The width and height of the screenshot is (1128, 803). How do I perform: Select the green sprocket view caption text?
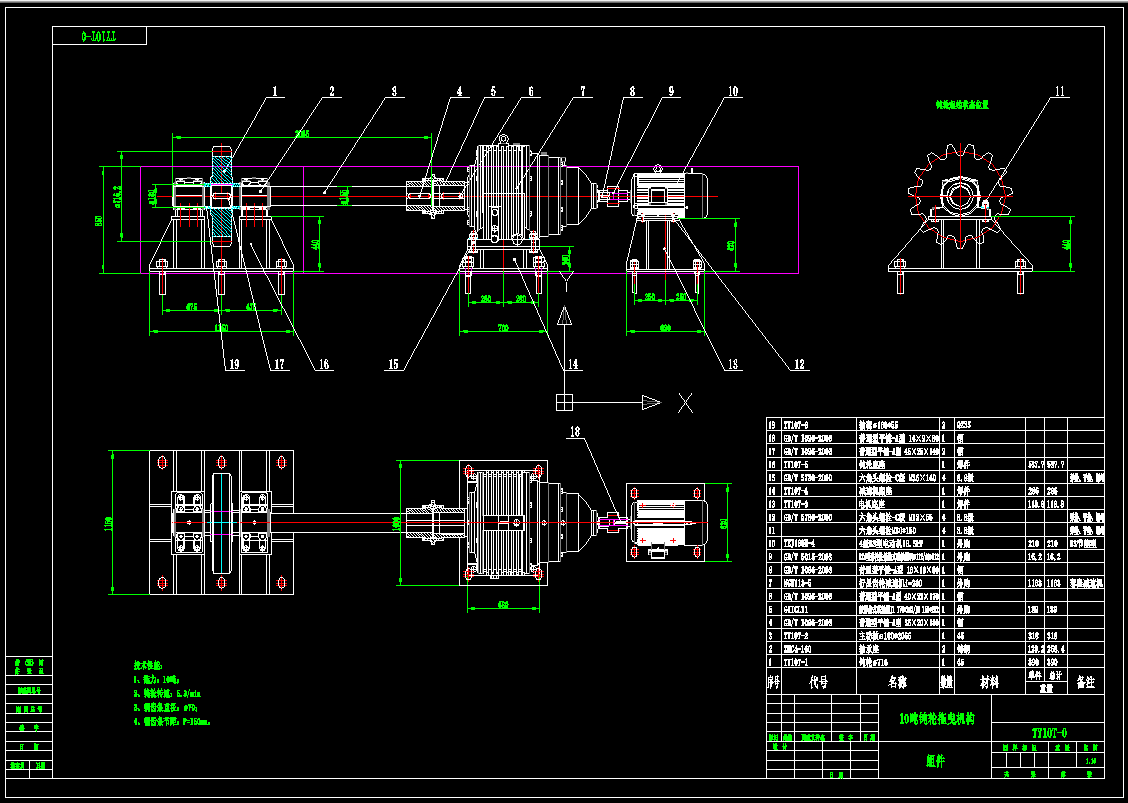pyautogui.click(x=962, y=105)
